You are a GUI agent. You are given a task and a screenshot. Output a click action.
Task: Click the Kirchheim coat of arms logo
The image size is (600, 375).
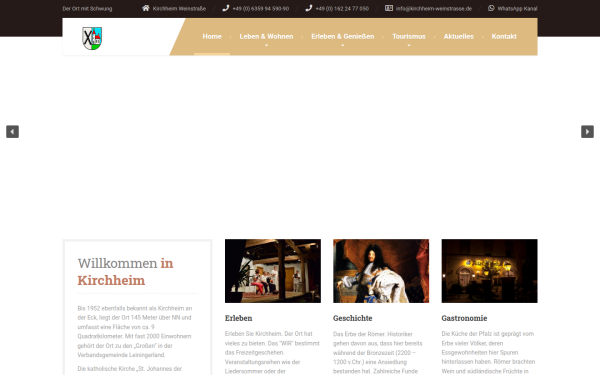point(92,38)
